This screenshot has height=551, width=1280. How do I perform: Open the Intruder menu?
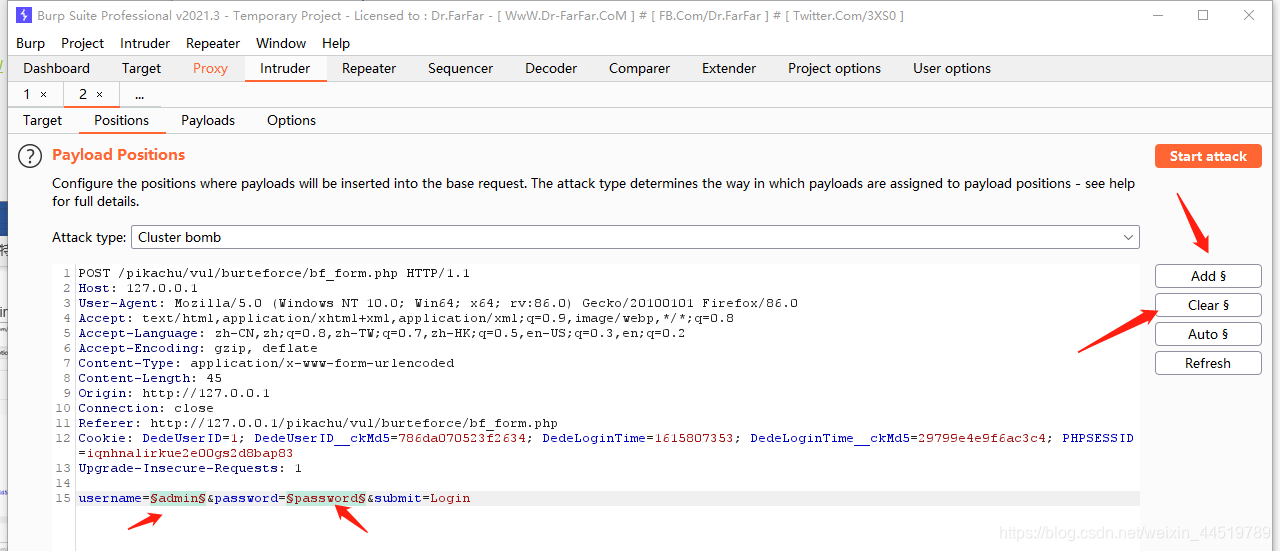pos(145,43)
